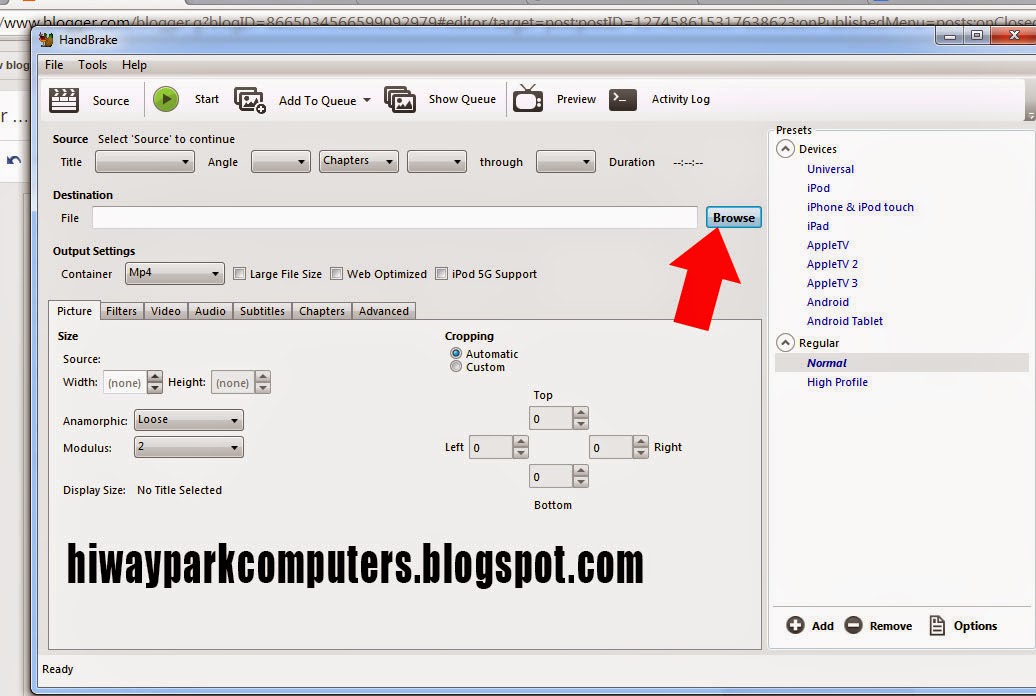Switch to the Audio tab
Image resolution: width=1036 pixels, height=696 pixels.
pos(210,311)
